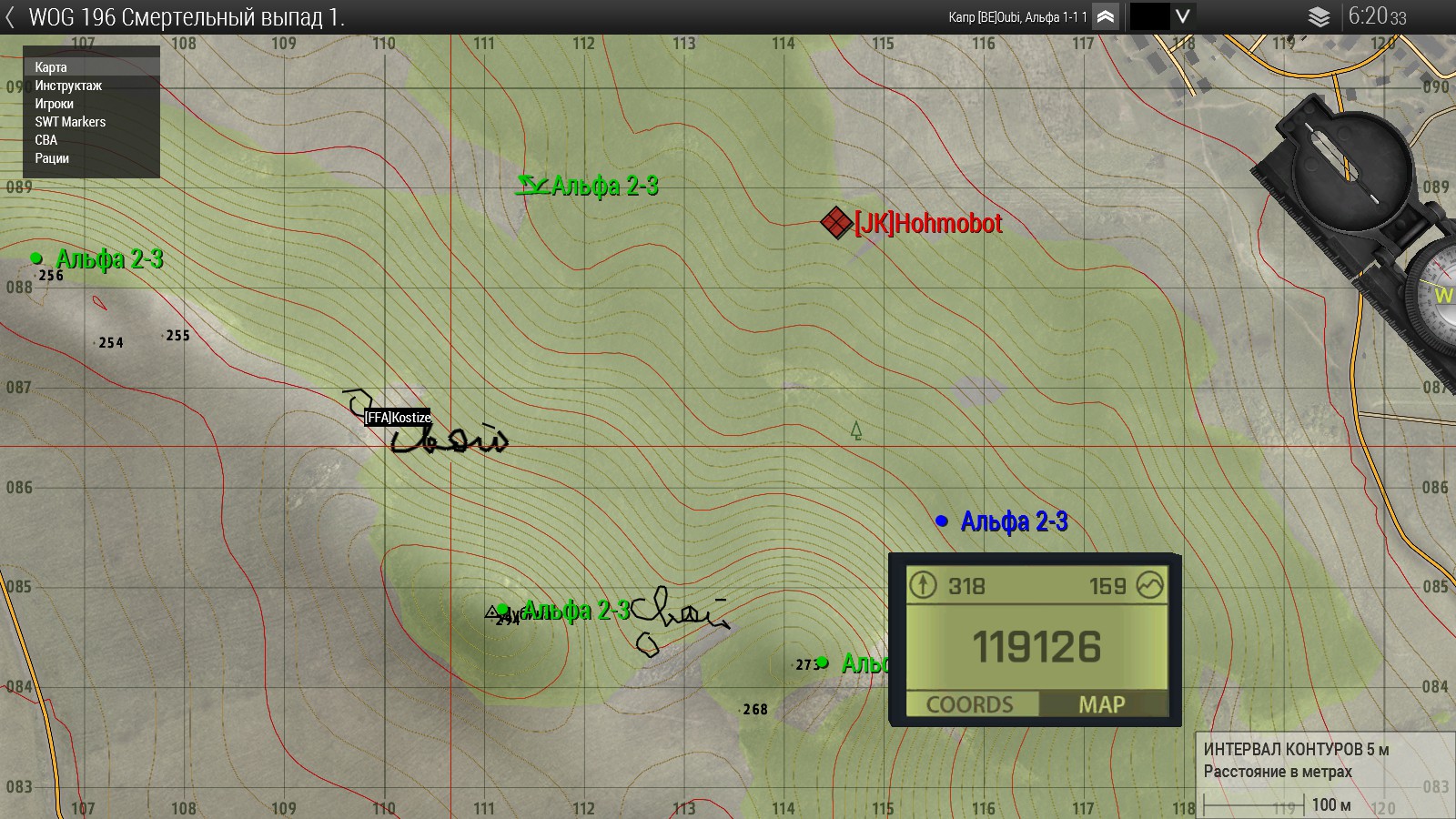
Task: Select the green flag-shaped Альфа 2-3 marker
Action: (x=531, y=186)
